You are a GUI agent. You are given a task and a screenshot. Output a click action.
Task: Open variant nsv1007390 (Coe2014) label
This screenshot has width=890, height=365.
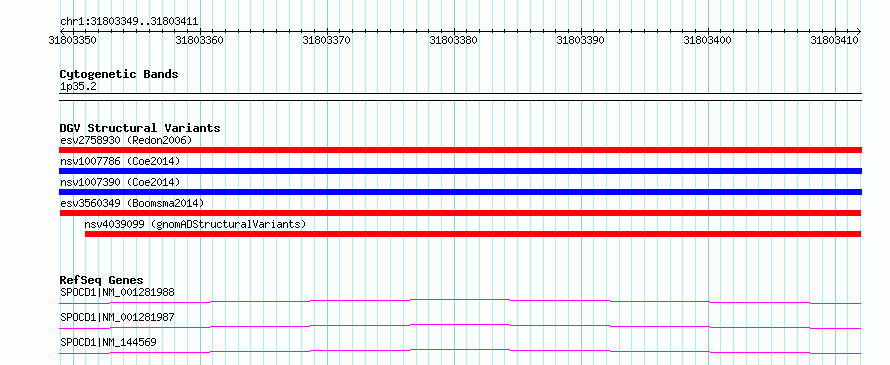(120, 182)
